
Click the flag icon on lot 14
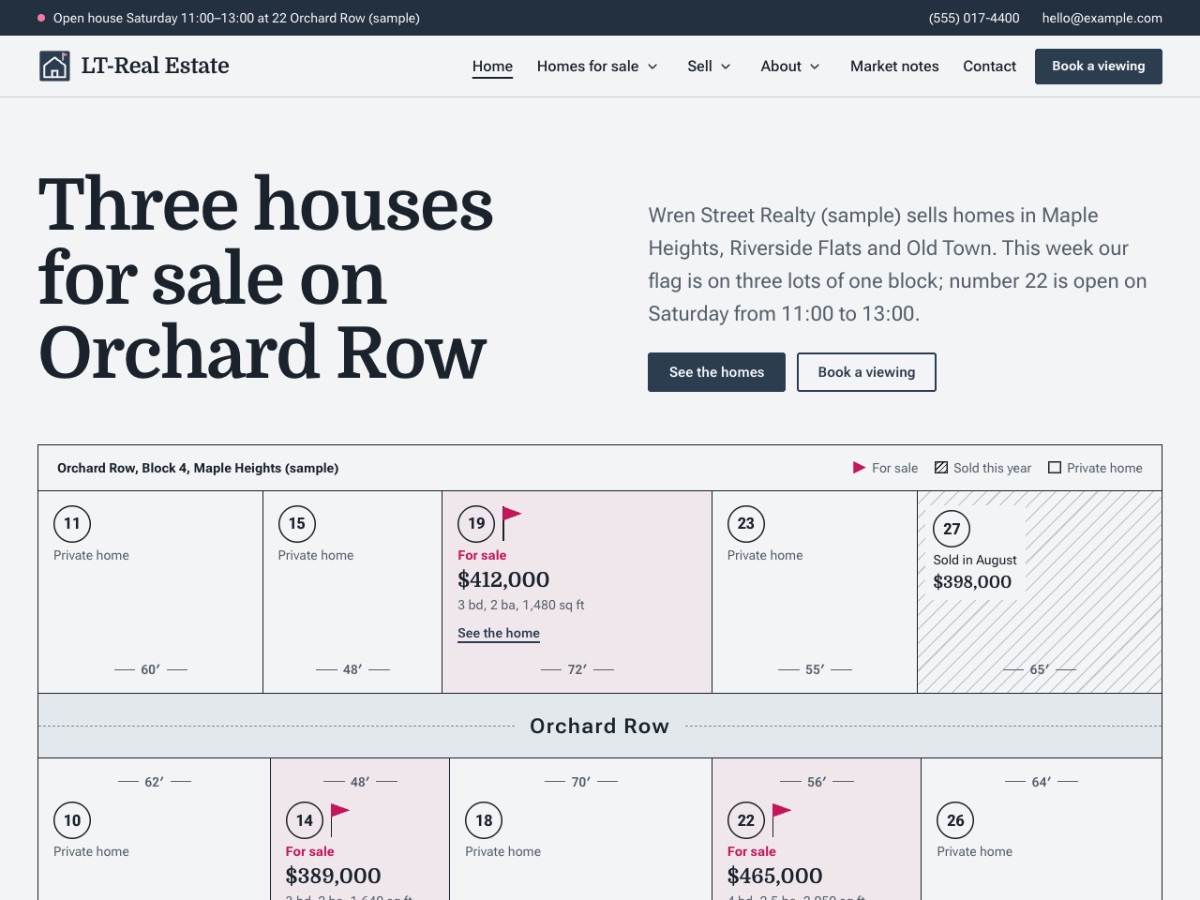coord(339,820)
